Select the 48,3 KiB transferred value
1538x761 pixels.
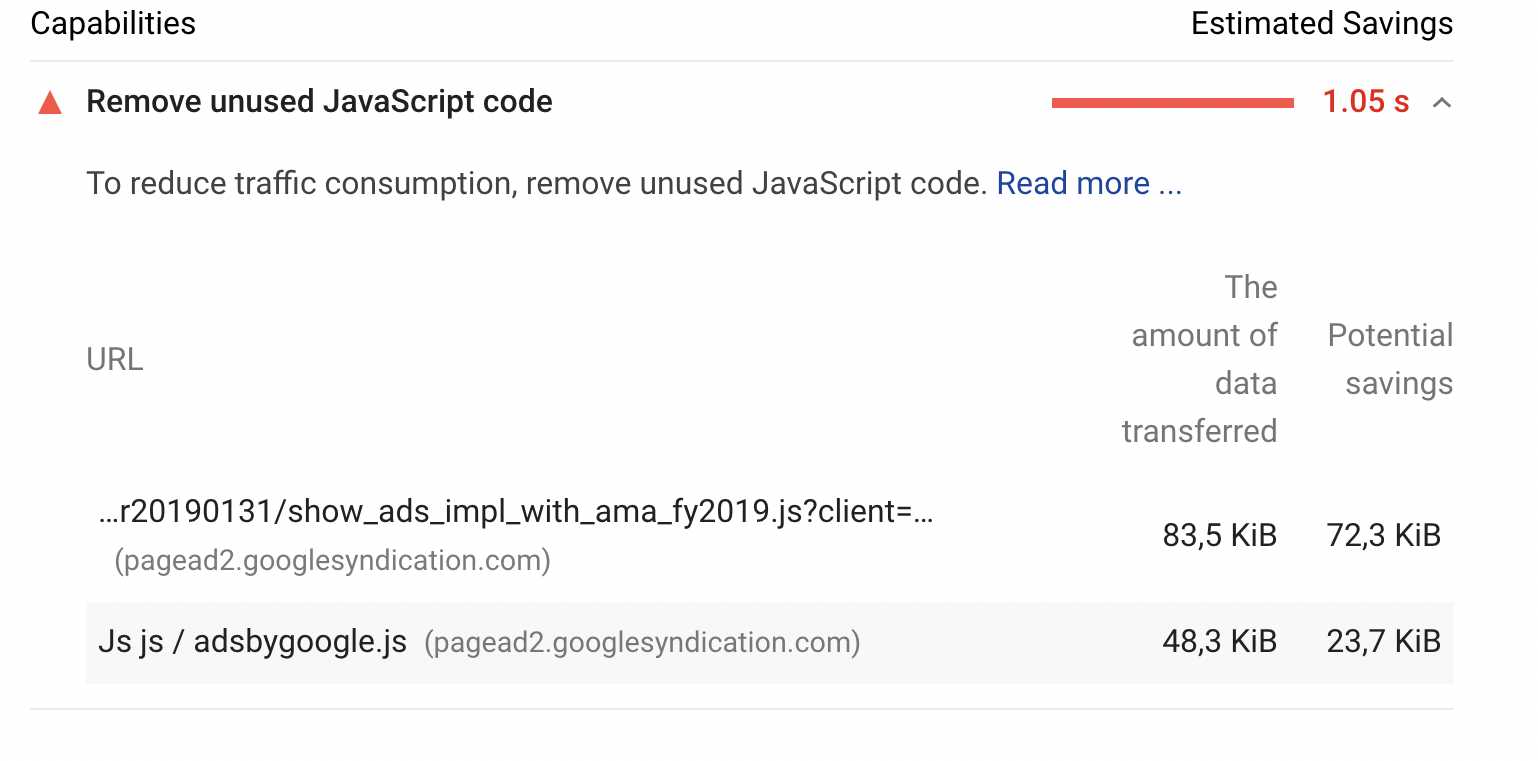click(x=1219, y=642)
